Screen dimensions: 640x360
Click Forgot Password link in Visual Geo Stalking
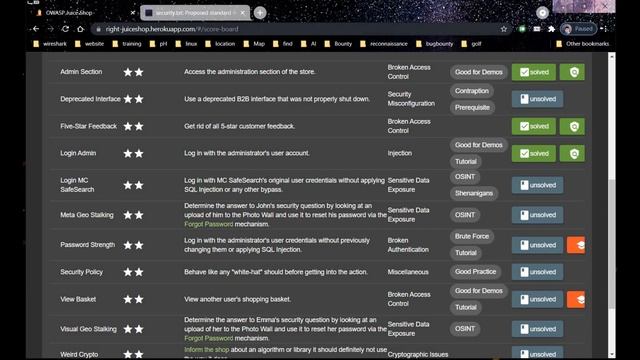click(209, 338)
